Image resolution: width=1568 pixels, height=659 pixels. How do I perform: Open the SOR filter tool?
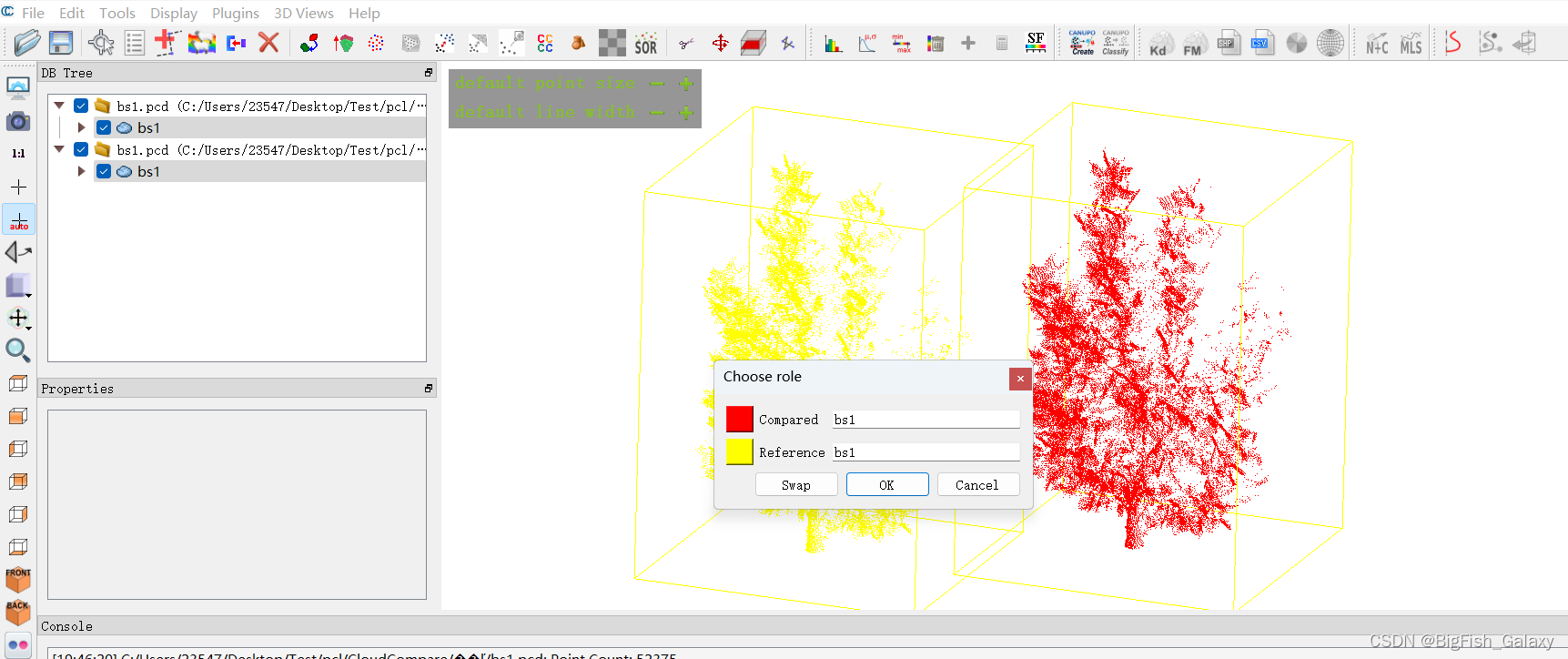click(646, 44)
